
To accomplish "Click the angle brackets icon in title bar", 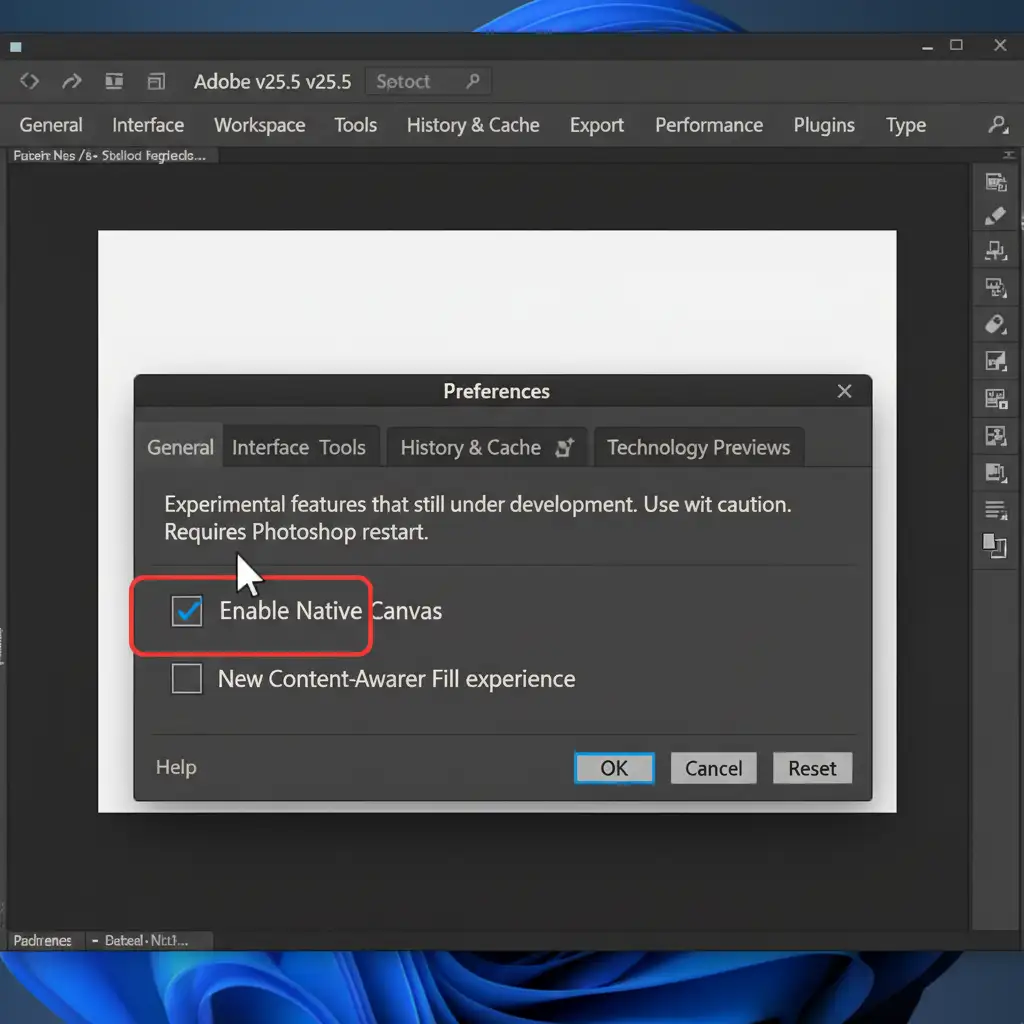I will point(30,82).
